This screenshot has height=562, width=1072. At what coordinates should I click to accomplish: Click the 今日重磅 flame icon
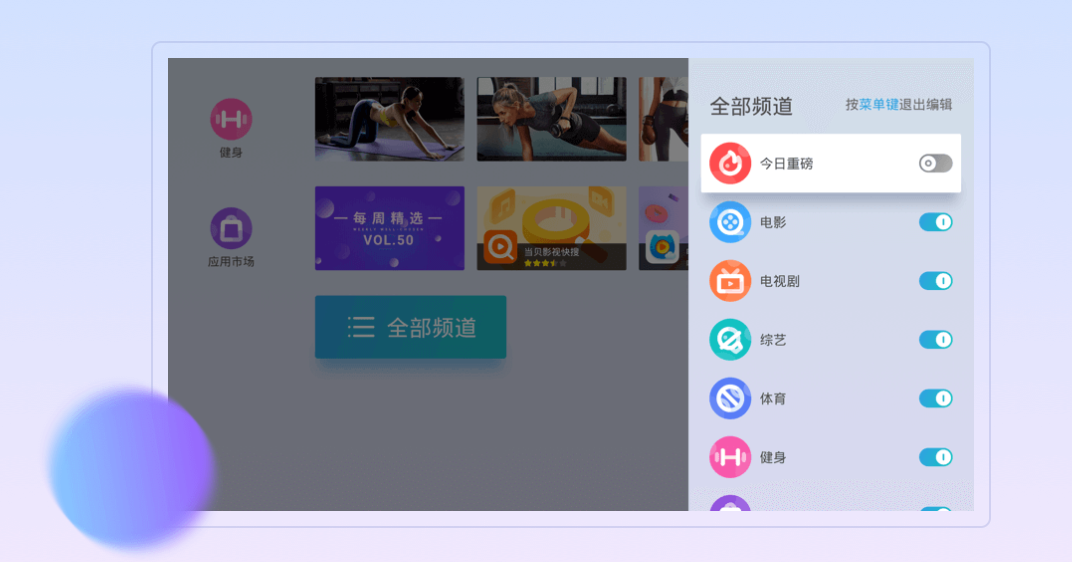click(x=730, y=163)
